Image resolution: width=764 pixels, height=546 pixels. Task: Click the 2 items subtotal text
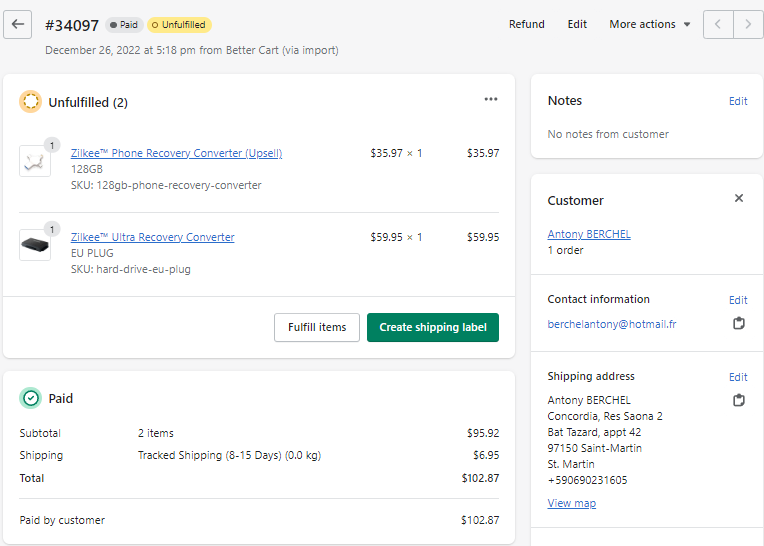156,433
